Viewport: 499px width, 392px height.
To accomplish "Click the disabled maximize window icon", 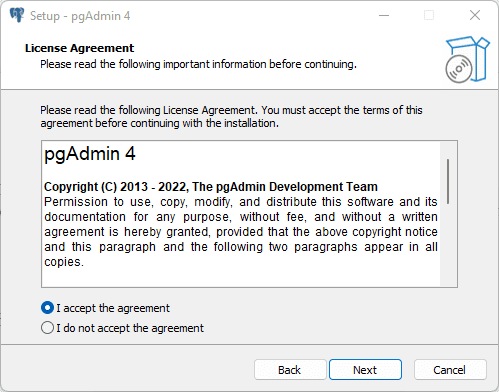I will [429, 15].
